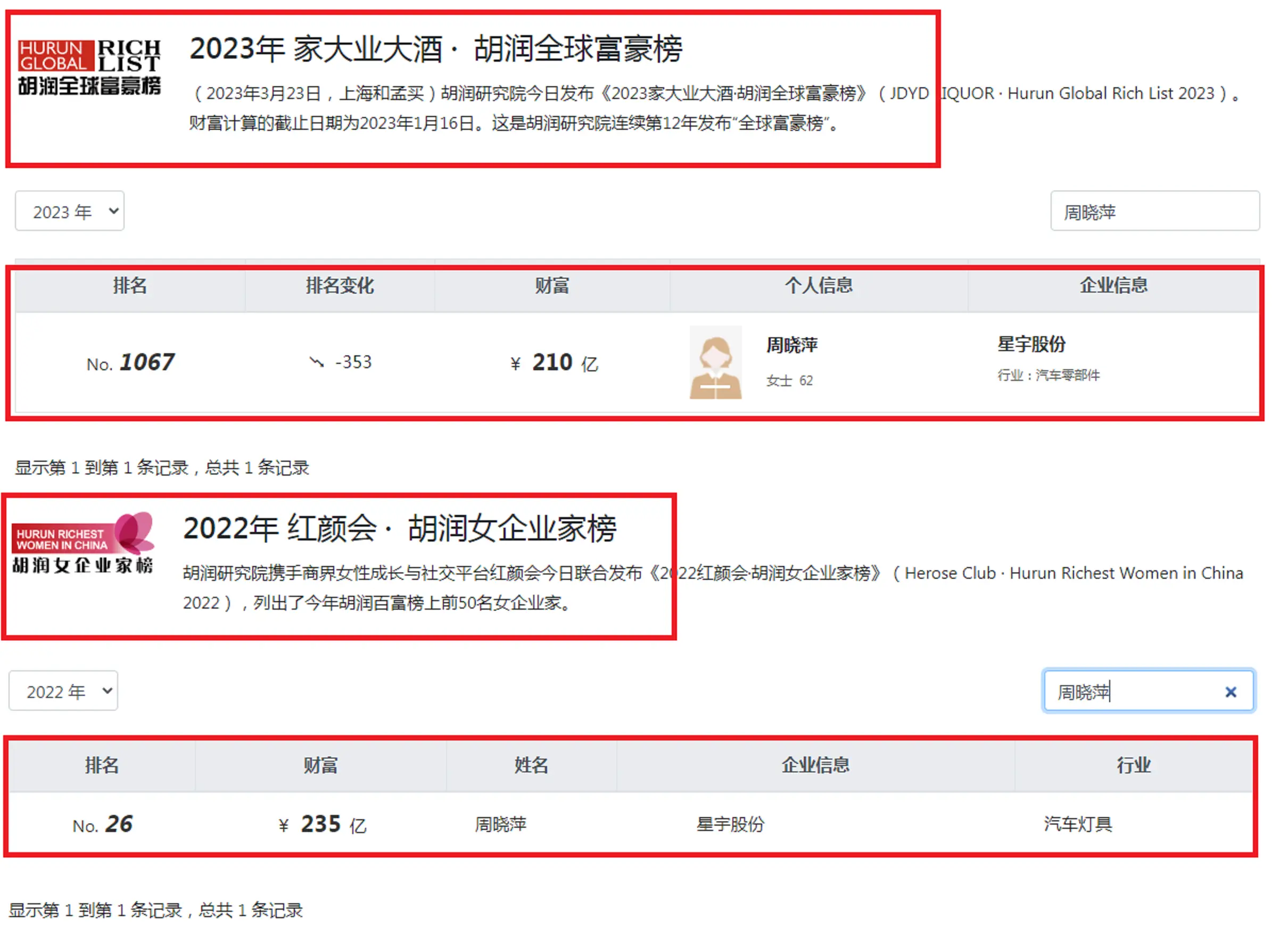This screenshot has height=932, width=1288.
Task: Click 周晓萍 in the lower table row
Action: coord(501,825)
